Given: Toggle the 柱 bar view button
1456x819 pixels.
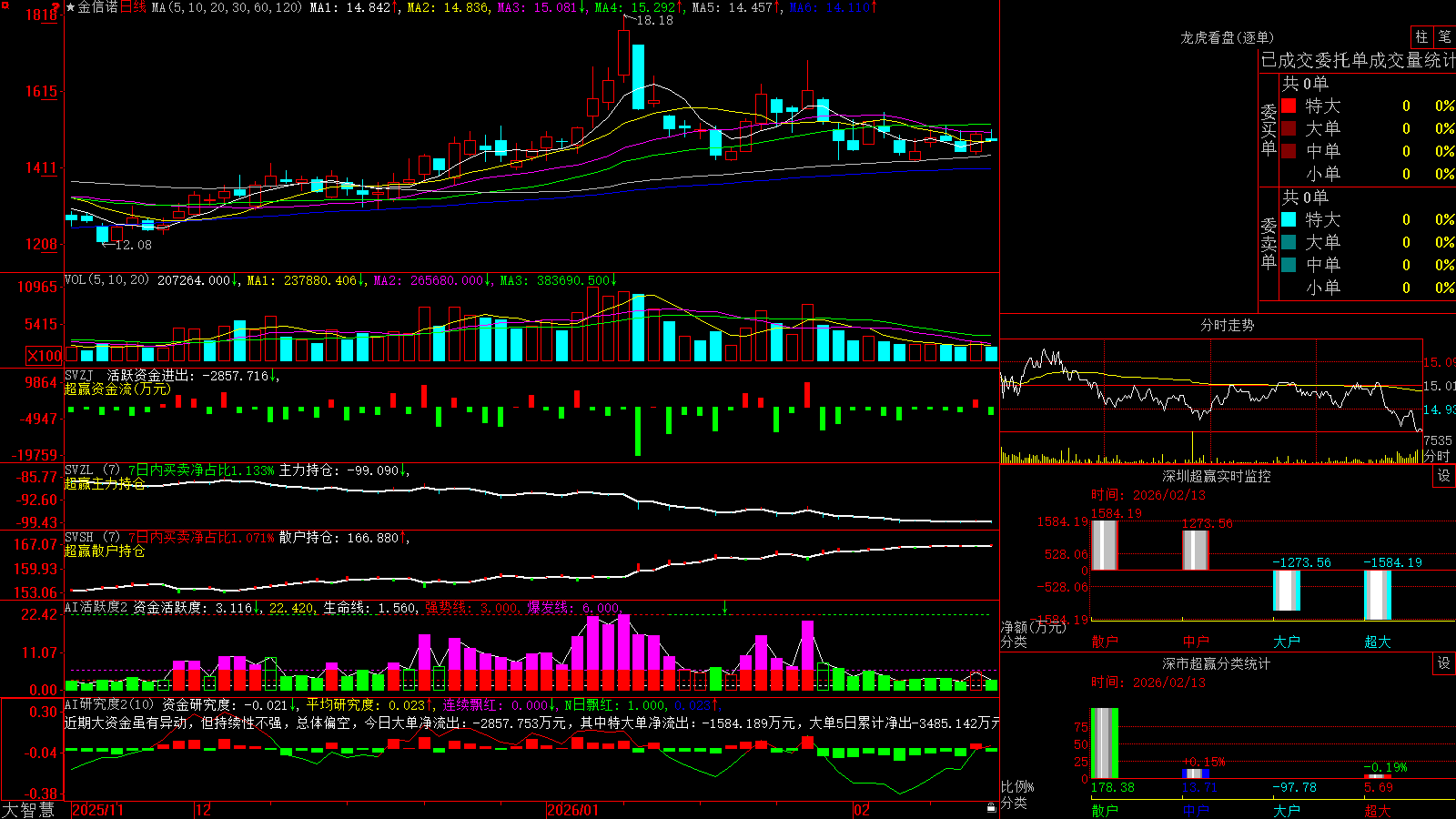Looking at the screenshot, I should tap(1421, 37).
